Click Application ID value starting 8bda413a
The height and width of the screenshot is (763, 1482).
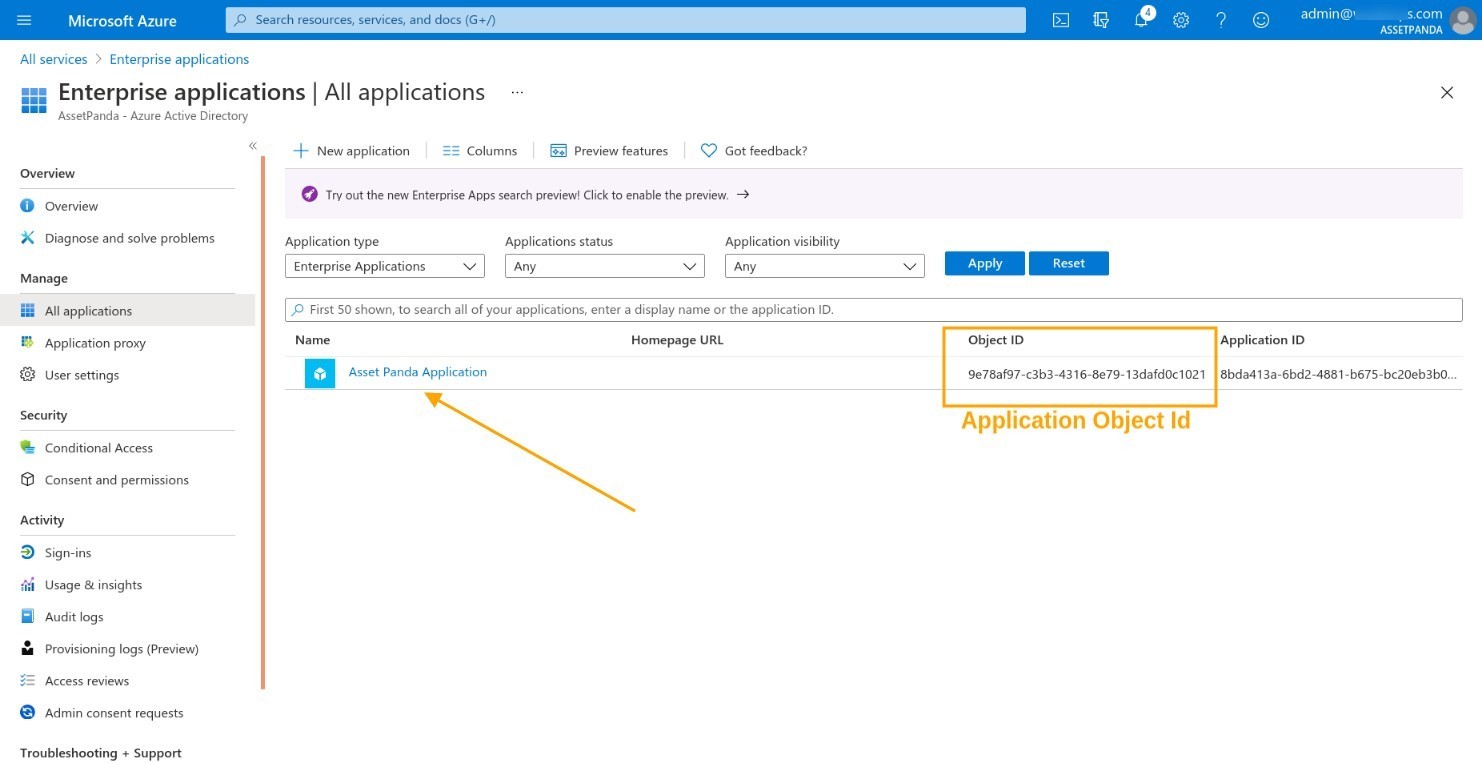tap(1339, 374)
